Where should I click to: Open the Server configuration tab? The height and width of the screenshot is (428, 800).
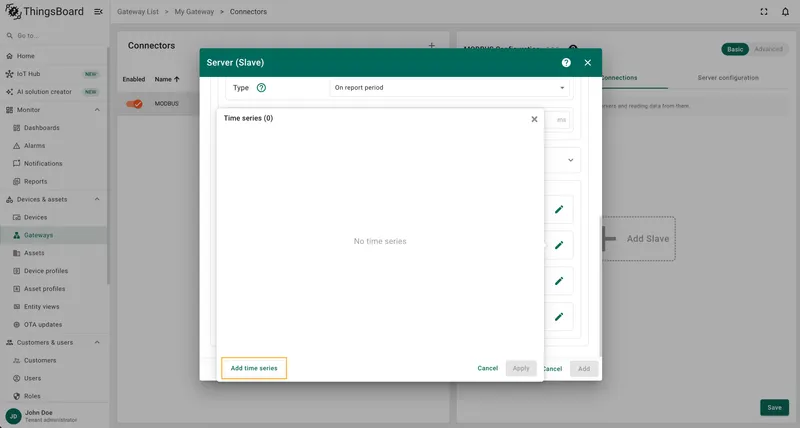pos(728,78)
